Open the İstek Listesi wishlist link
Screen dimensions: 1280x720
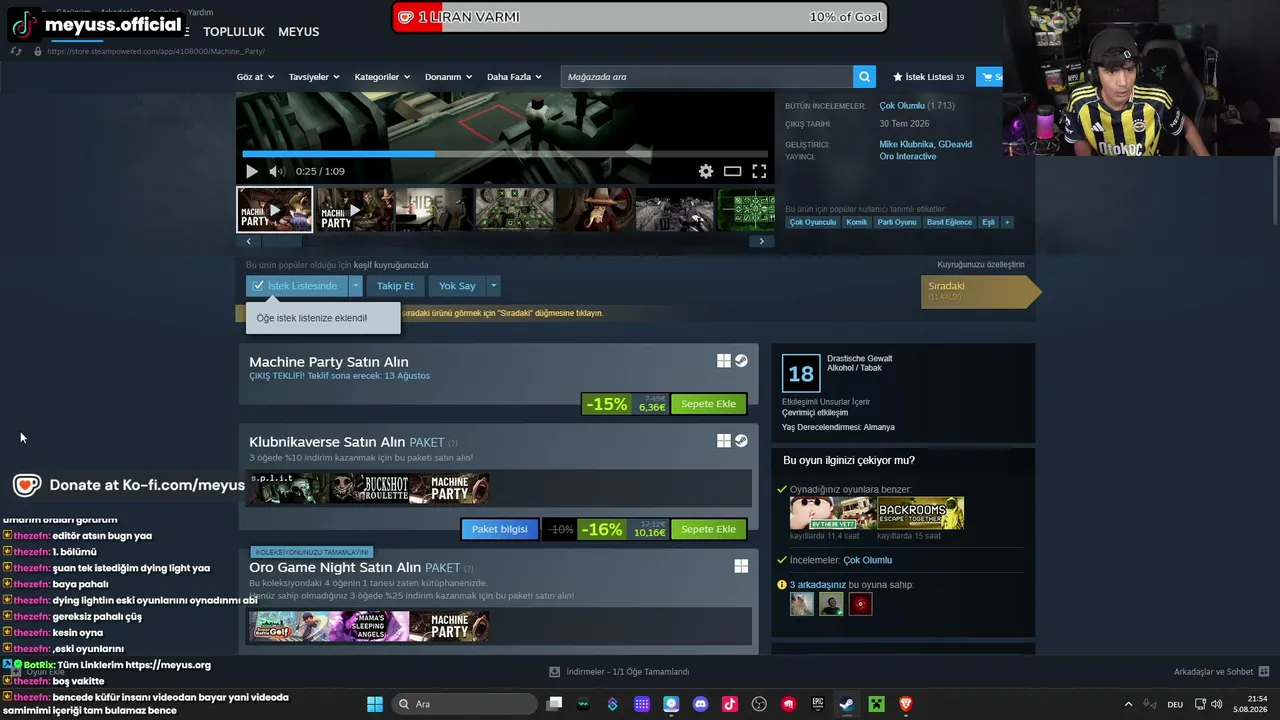[x=928, y=77]
